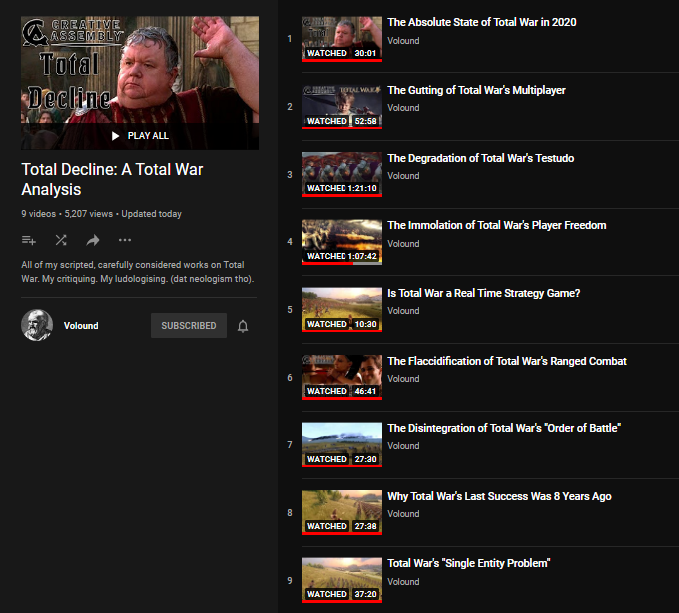Click the playlist description starting 'All of my scripted'
This screenshot has width=679, height=613.
click(x=138, y=272)
